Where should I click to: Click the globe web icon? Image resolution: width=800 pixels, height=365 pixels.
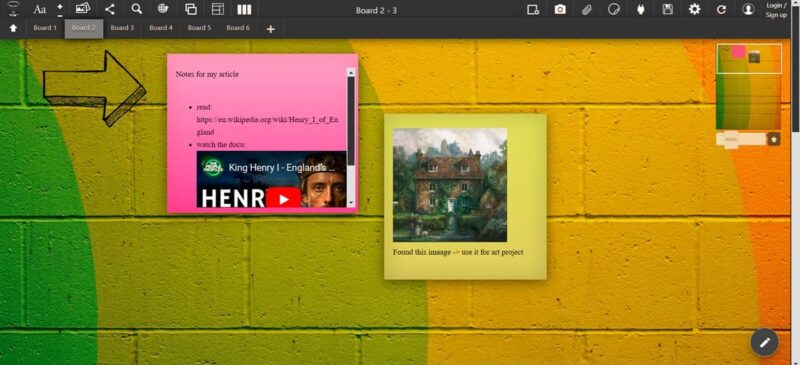click(x=163, y=9)
